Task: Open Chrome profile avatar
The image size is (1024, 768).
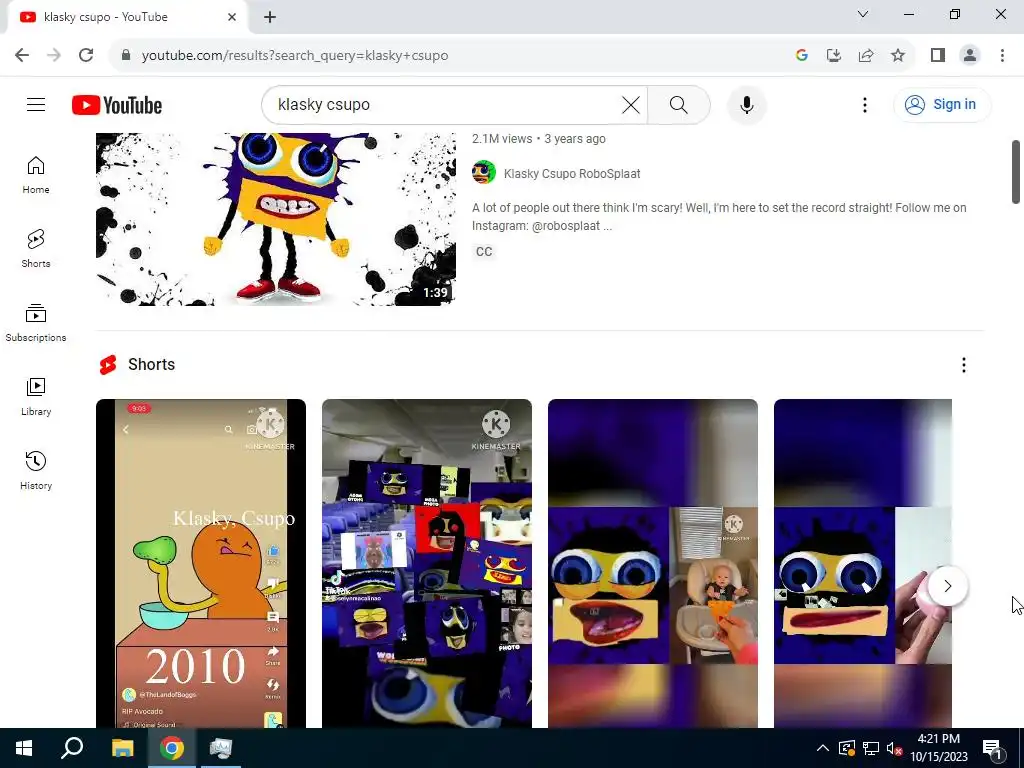Action: (970, 56)
